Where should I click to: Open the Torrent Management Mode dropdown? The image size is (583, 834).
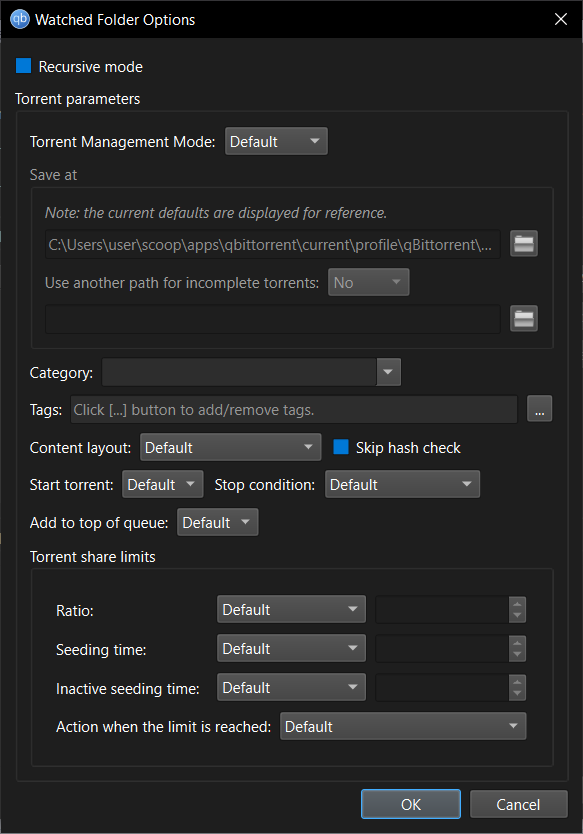tap(276, 141)
